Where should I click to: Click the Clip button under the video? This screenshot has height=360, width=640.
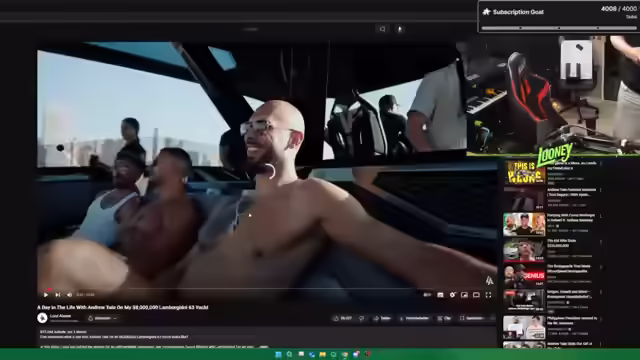(444, 318)
